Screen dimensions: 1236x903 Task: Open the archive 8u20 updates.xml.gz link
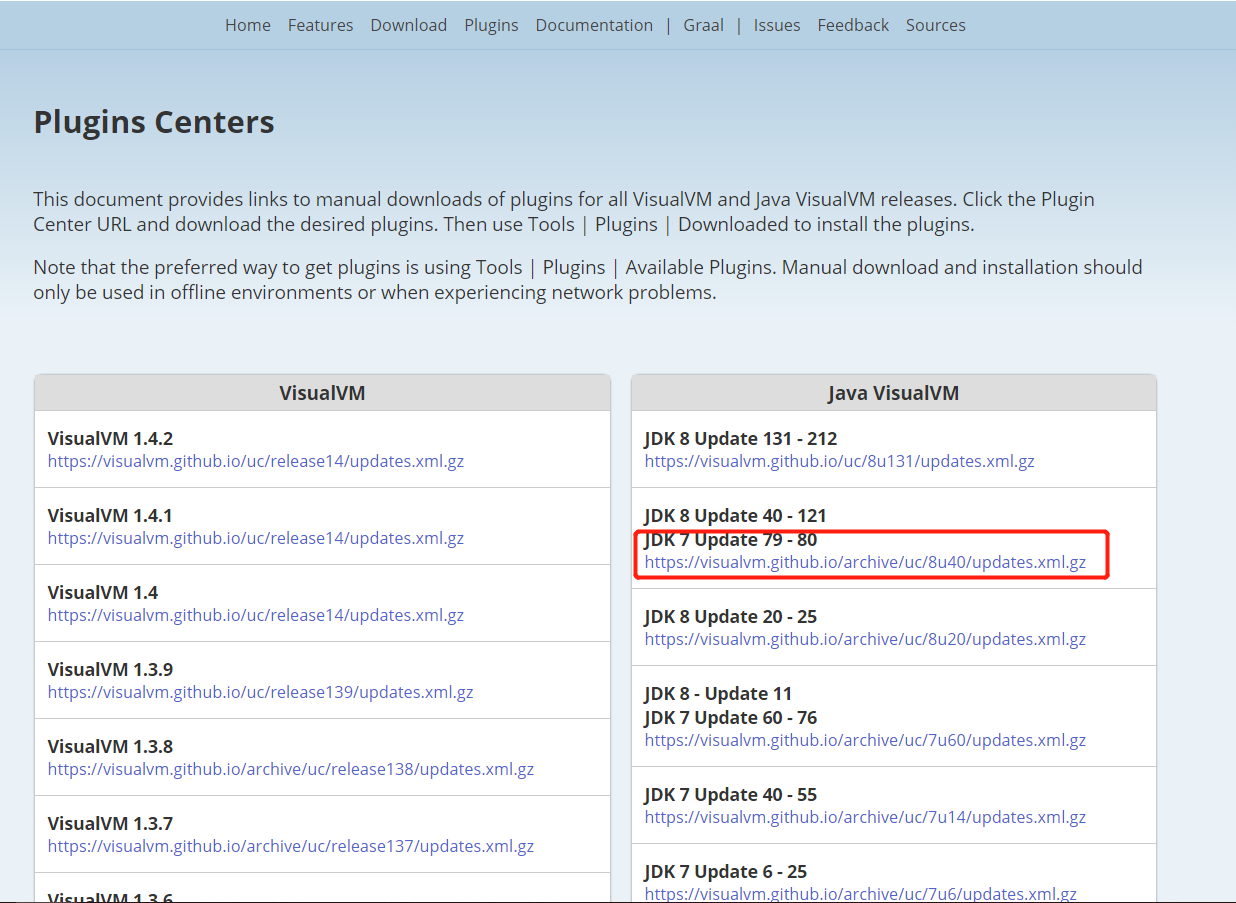(x=865, y=639)
